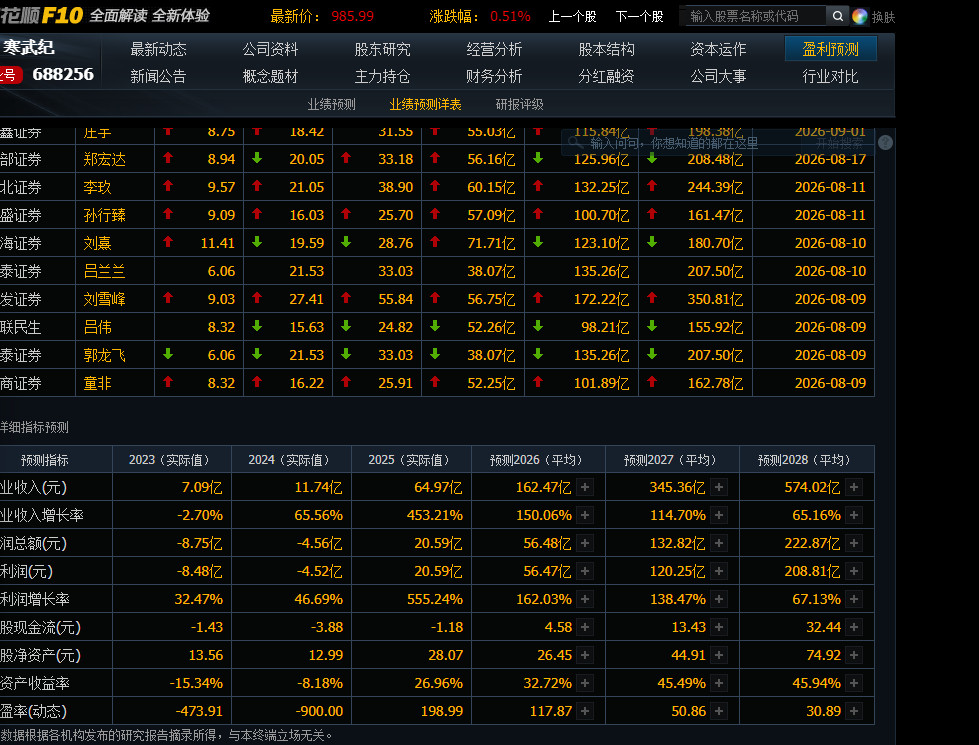Viewport: 979px width, 745px height.
Task: Select the 业绩预测详表 sub-tab
Action: tap(425, 104)
